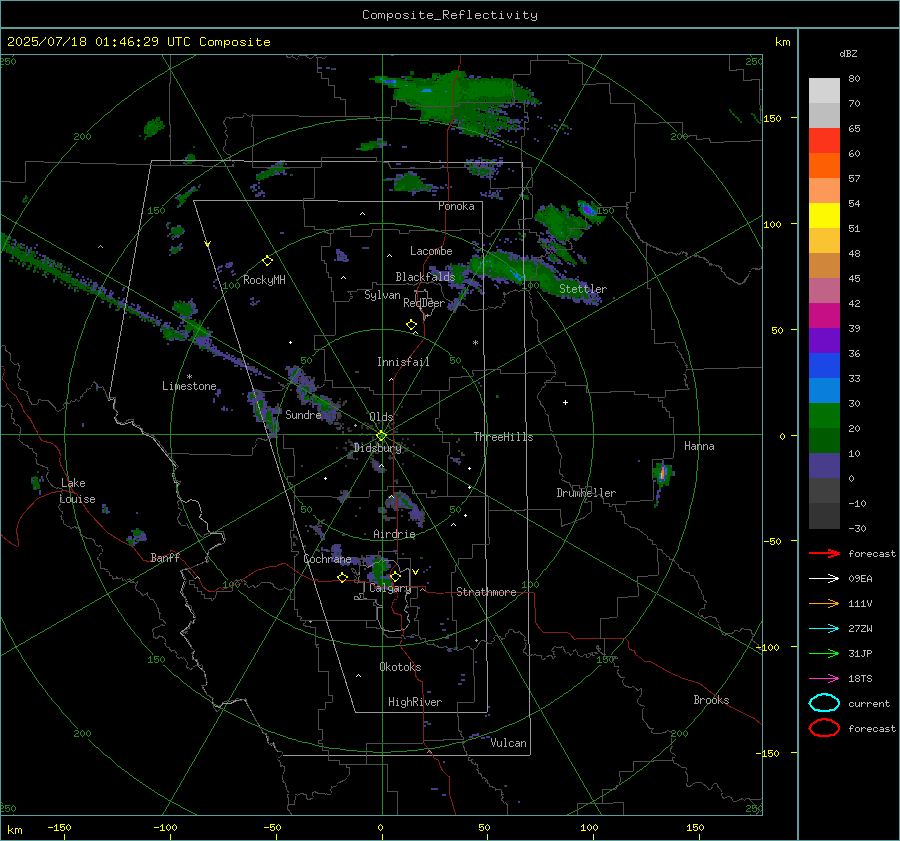Click the -150 tick on bottom axis
Viewport: 900px width, 841px height.
[x=59, y=827]
